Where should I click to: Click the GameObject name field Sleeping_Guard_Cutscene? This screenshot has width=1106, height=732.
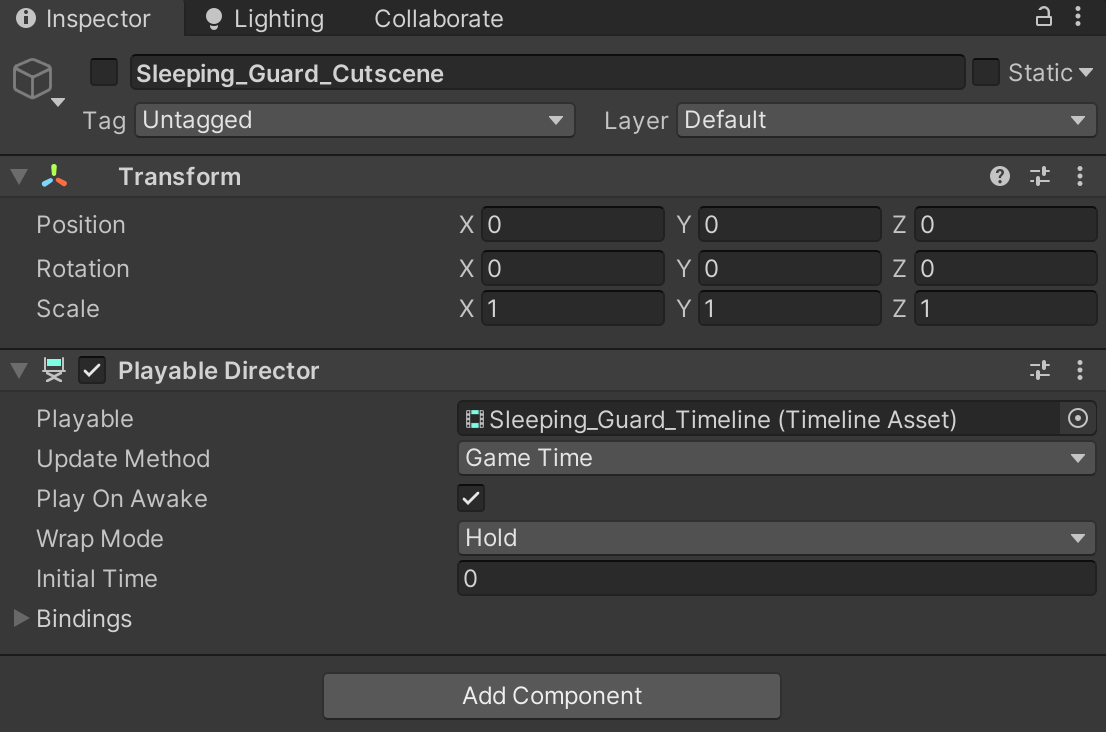coord(547,73)
